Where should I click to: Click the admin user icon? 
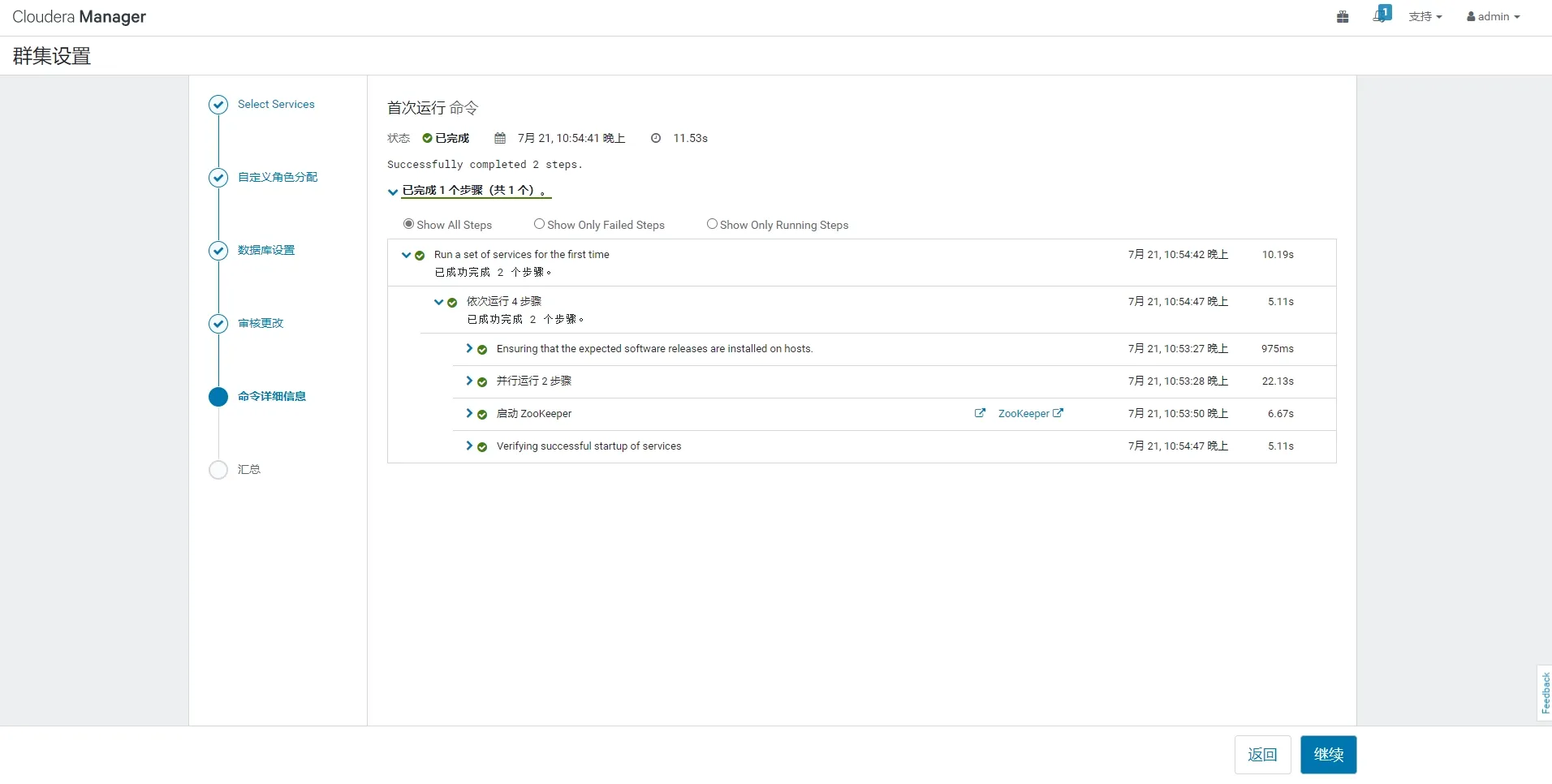coord(1471,16)
